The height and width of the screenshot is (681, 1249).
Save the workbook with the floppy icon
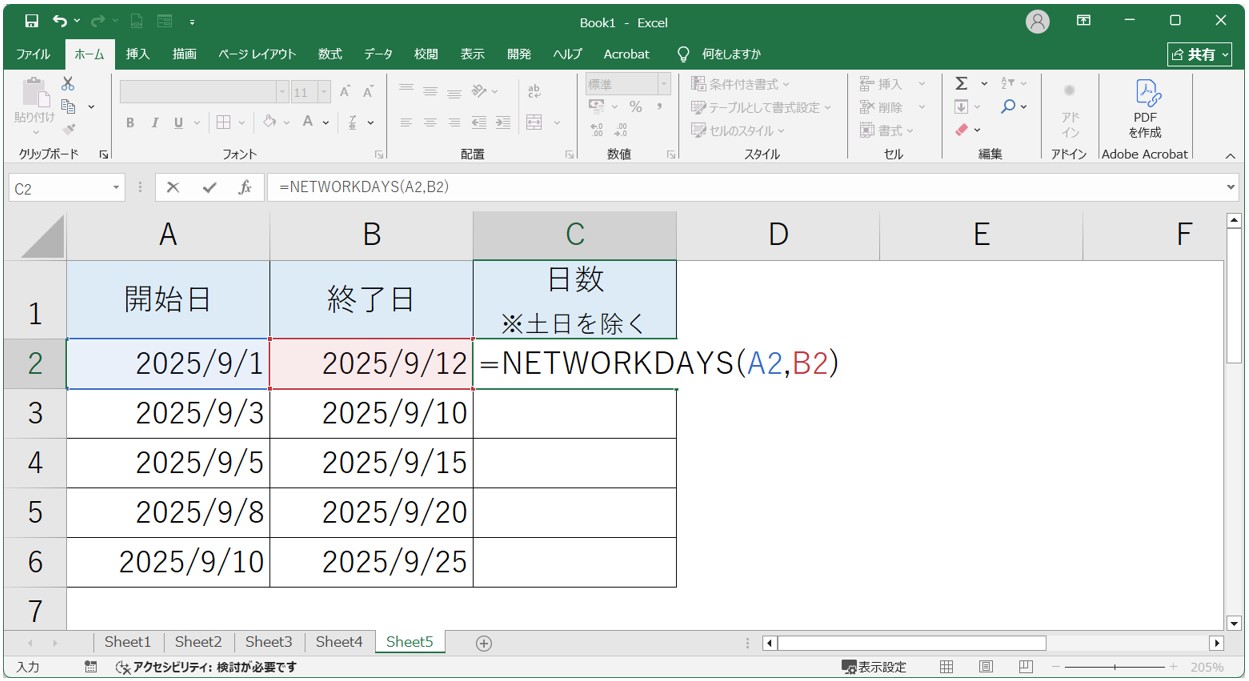click(31, 21)
